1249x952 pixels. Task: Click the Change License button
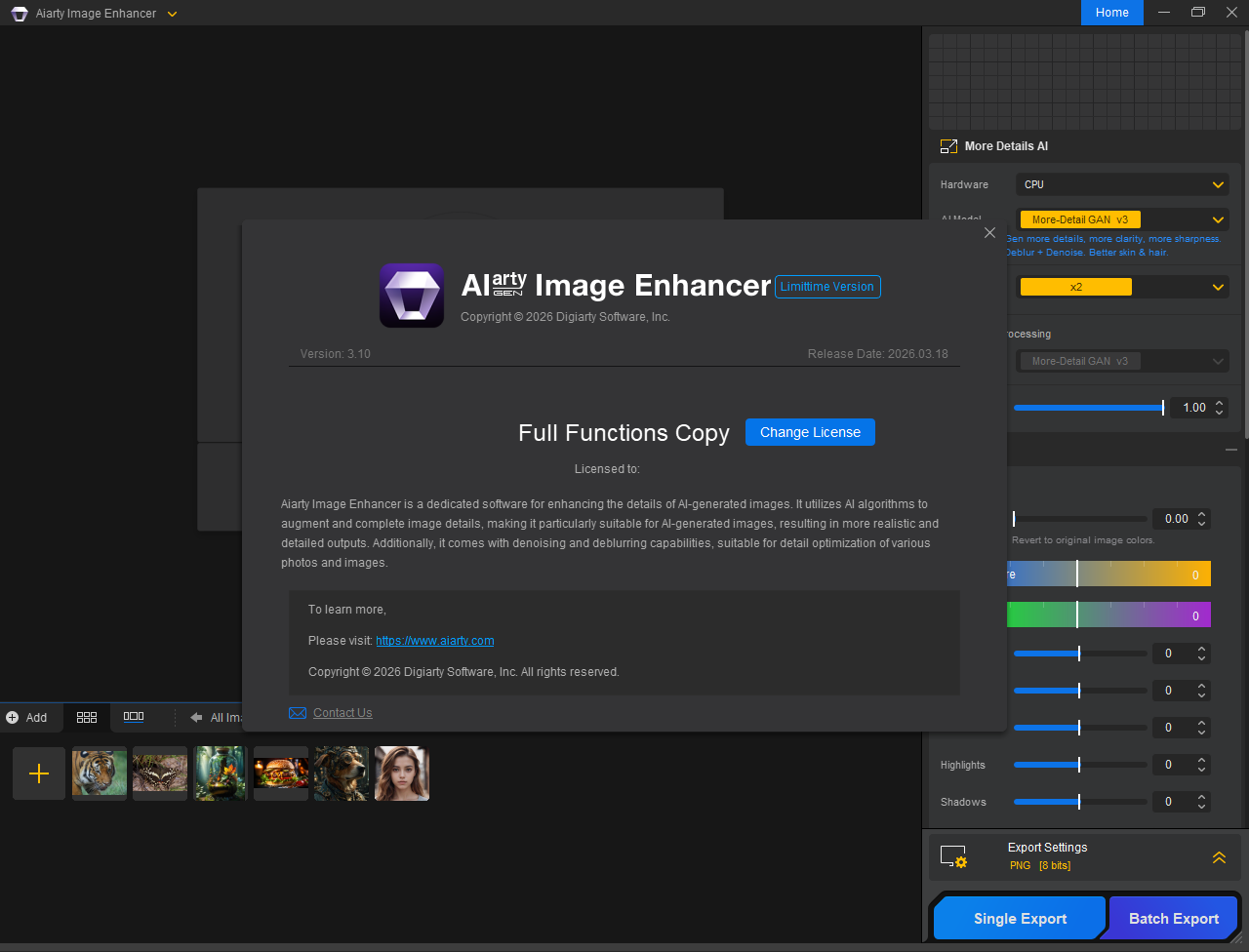pyautogui.click(x=810, y=432)
